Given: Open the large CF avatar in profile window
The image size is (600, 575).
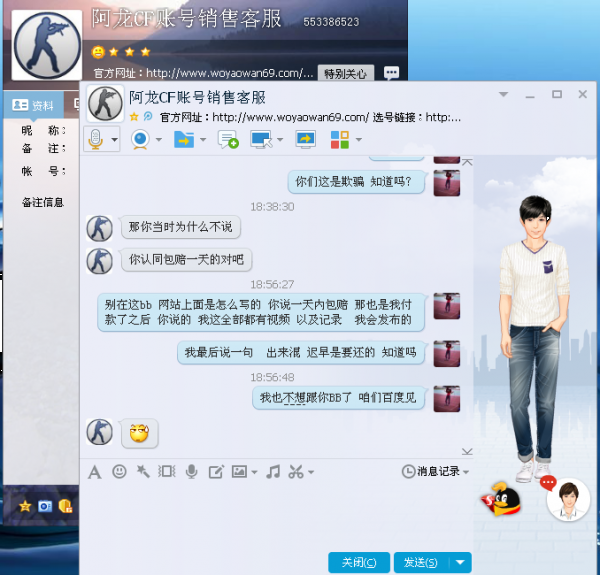Looking at the screenshot, I should 47,45.
